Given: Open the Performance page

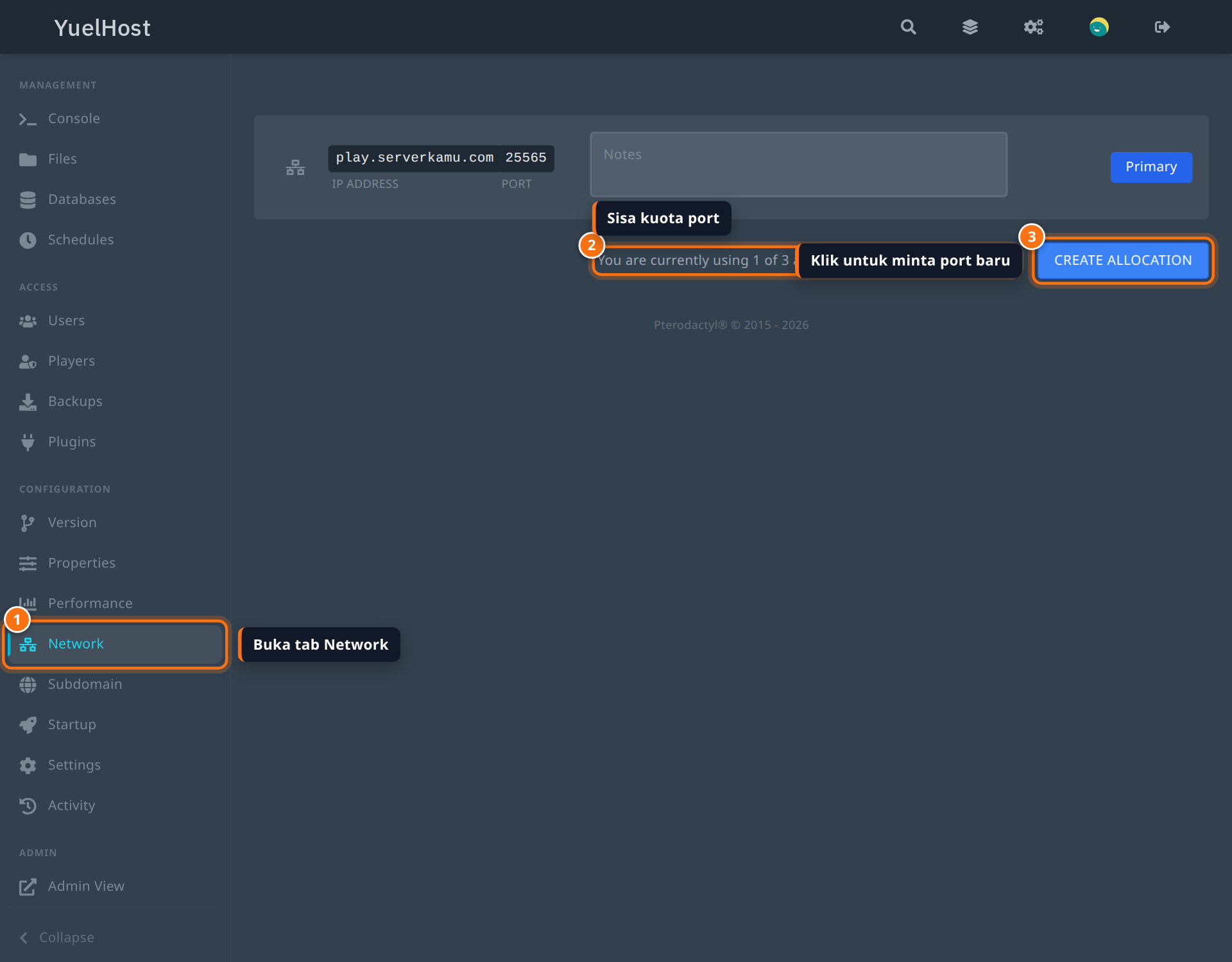Looking at the screenshot, I should (116, 603).
